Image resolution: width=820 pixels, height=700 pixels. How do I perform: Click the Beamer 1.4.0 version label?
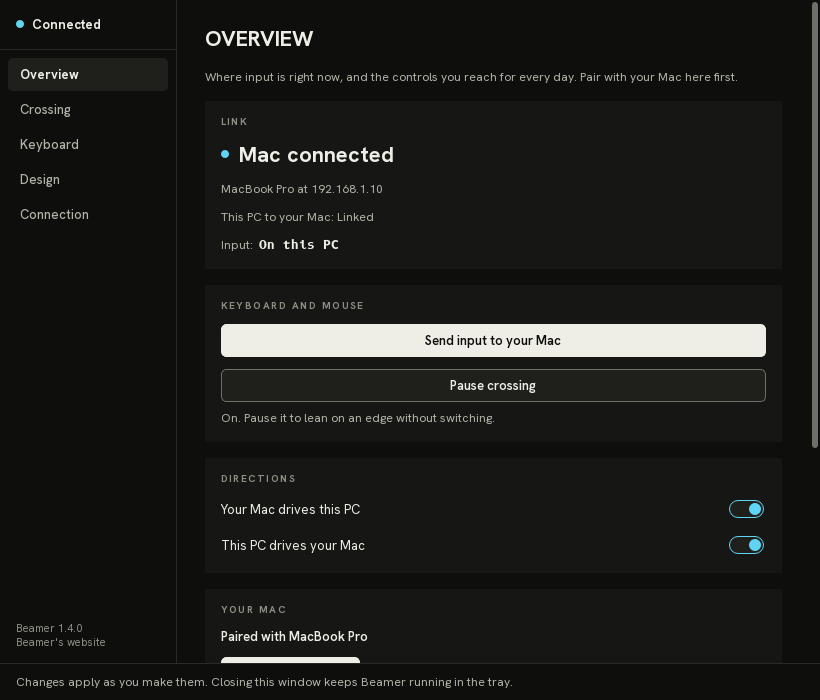point(49,628)
